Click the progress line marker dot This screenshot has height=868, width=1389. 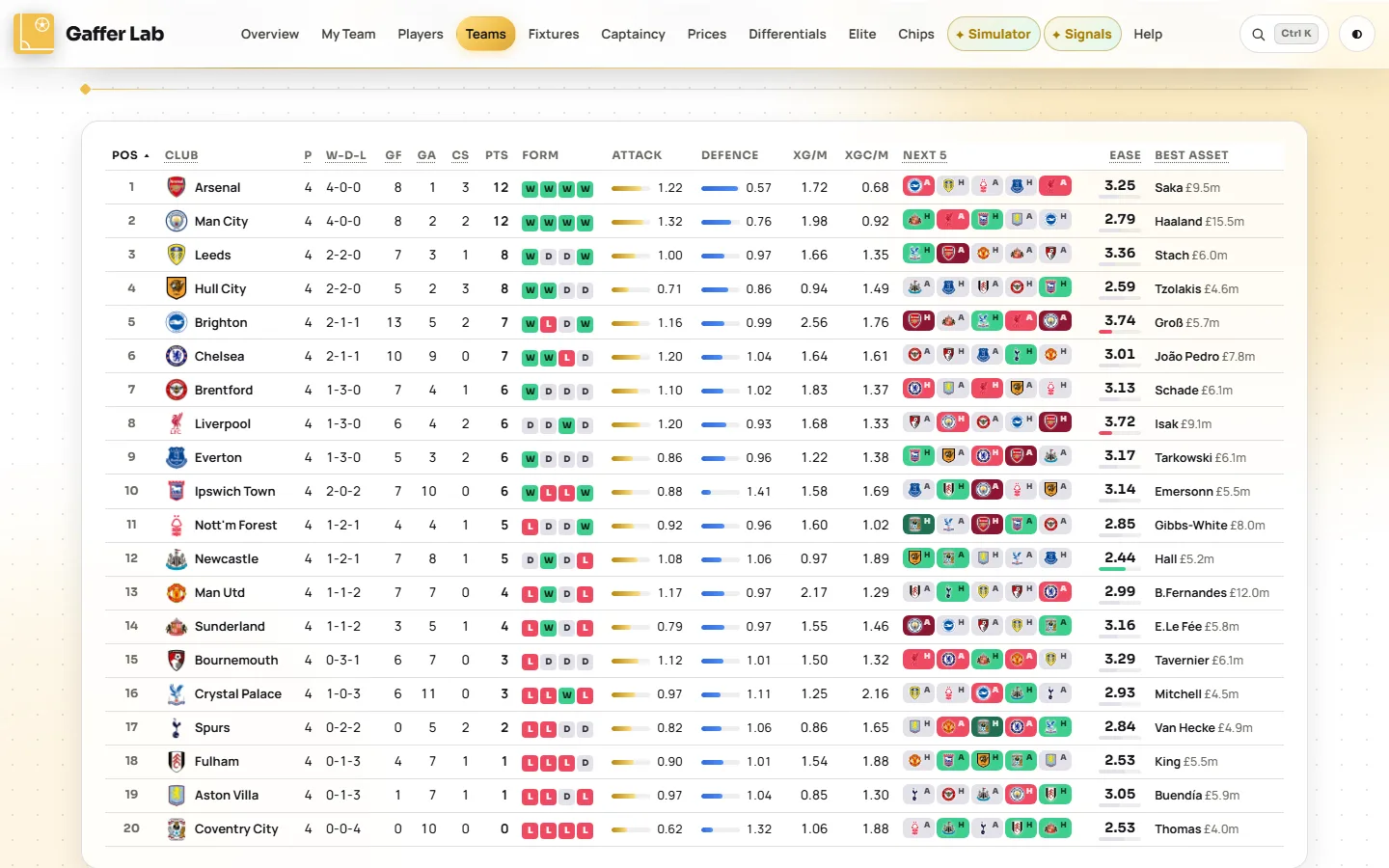coord(86,89)
